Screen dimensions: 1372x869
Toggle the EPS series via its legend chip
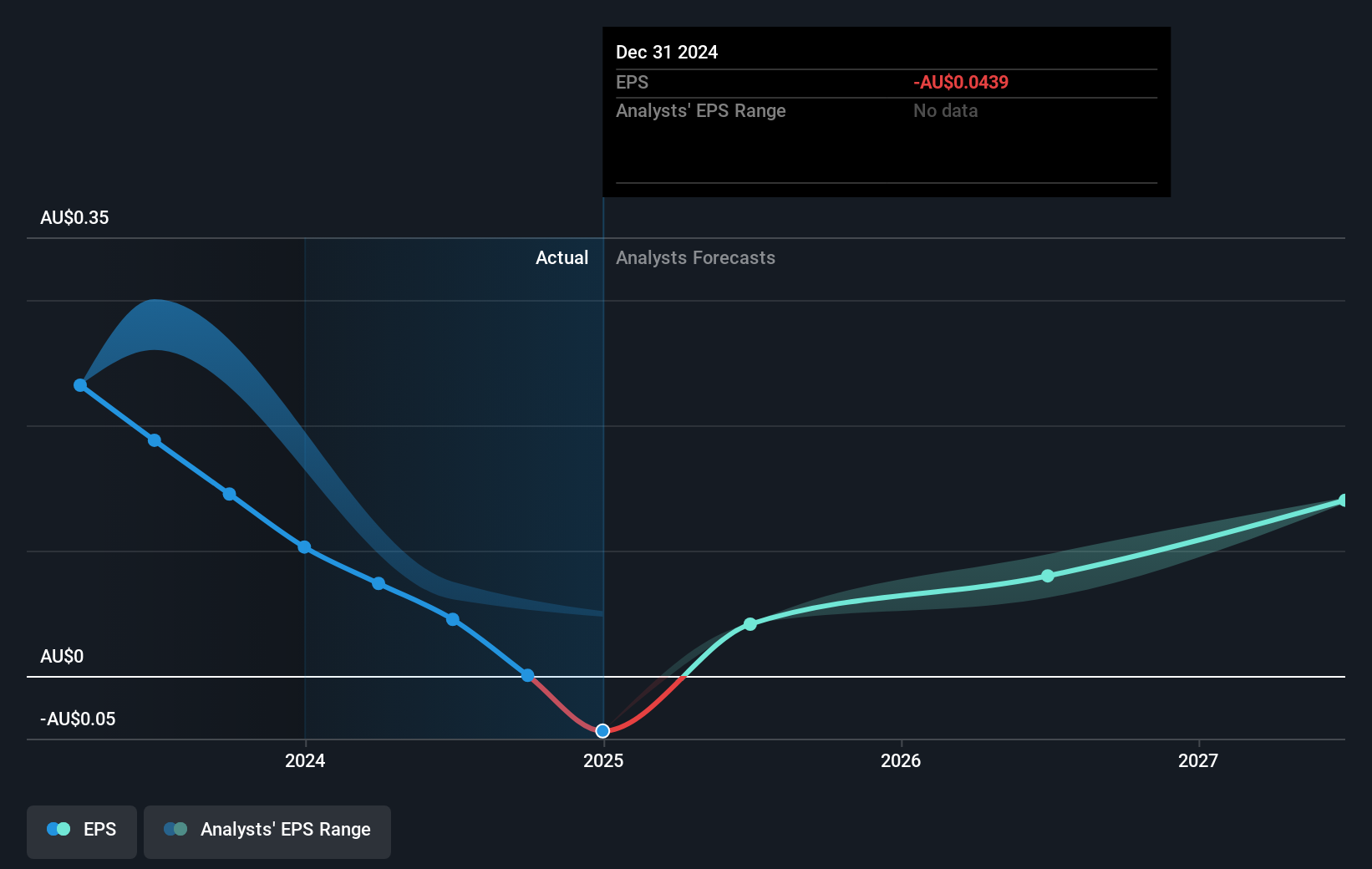[81, 831]
